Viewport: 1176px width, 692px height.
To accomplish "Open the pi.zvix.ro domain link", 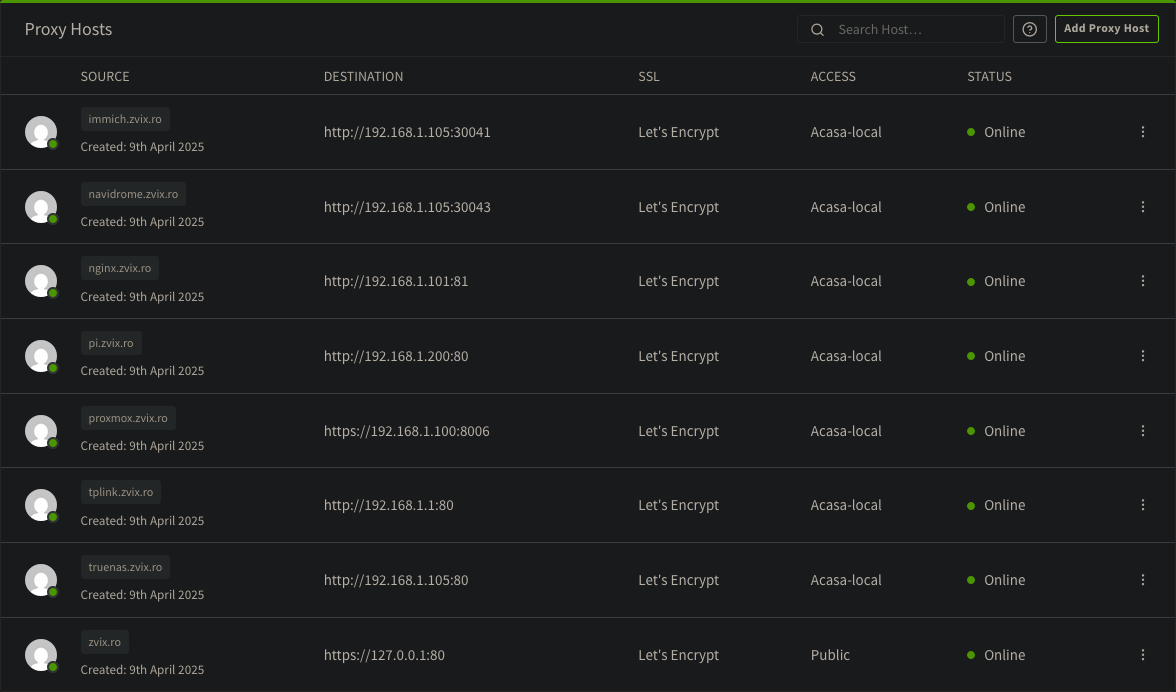I will coord(111,343).
